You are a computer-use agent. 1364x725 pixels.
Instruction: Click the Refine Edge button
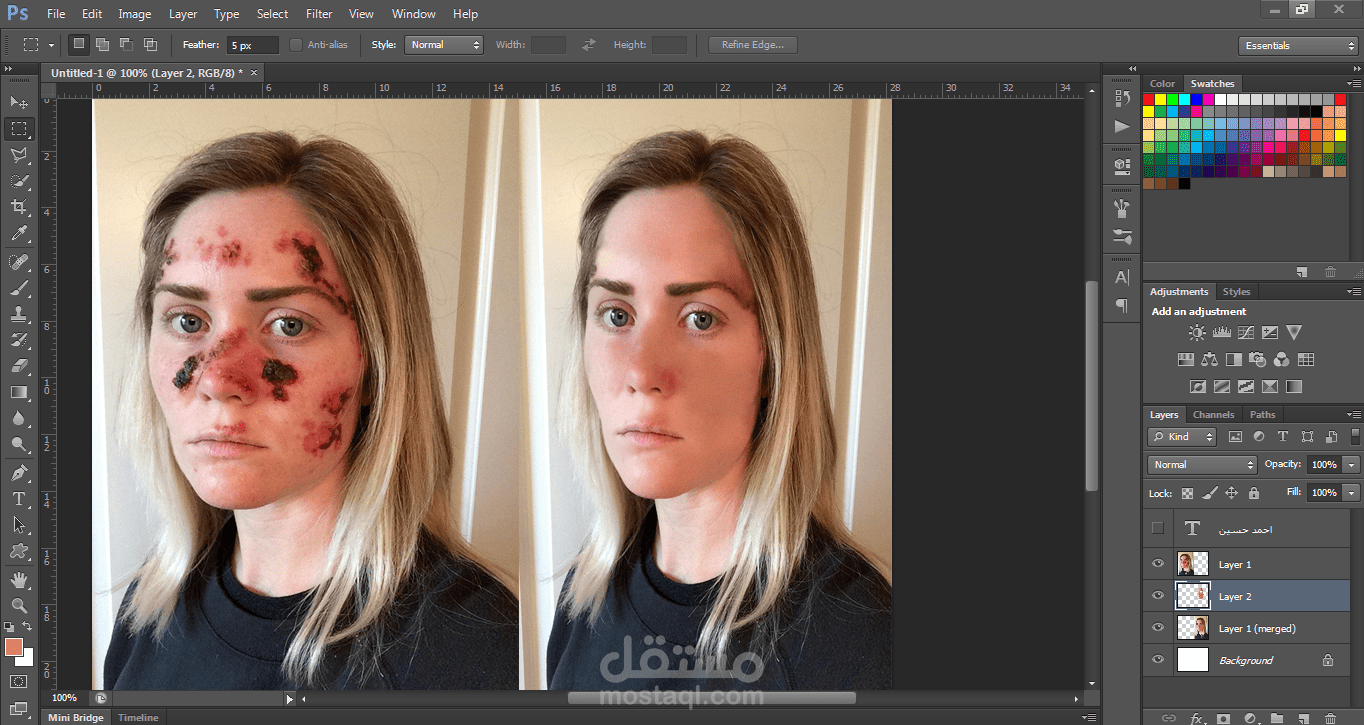(752, 45)
